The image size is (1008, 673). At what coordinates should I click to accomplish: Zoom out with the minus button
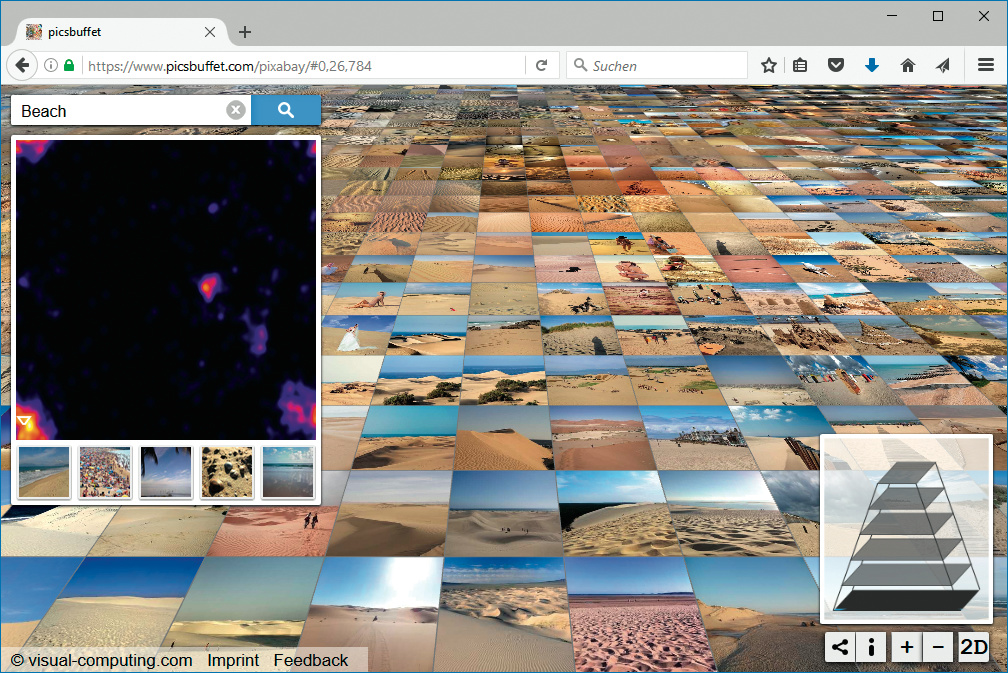tap(938, 647)
